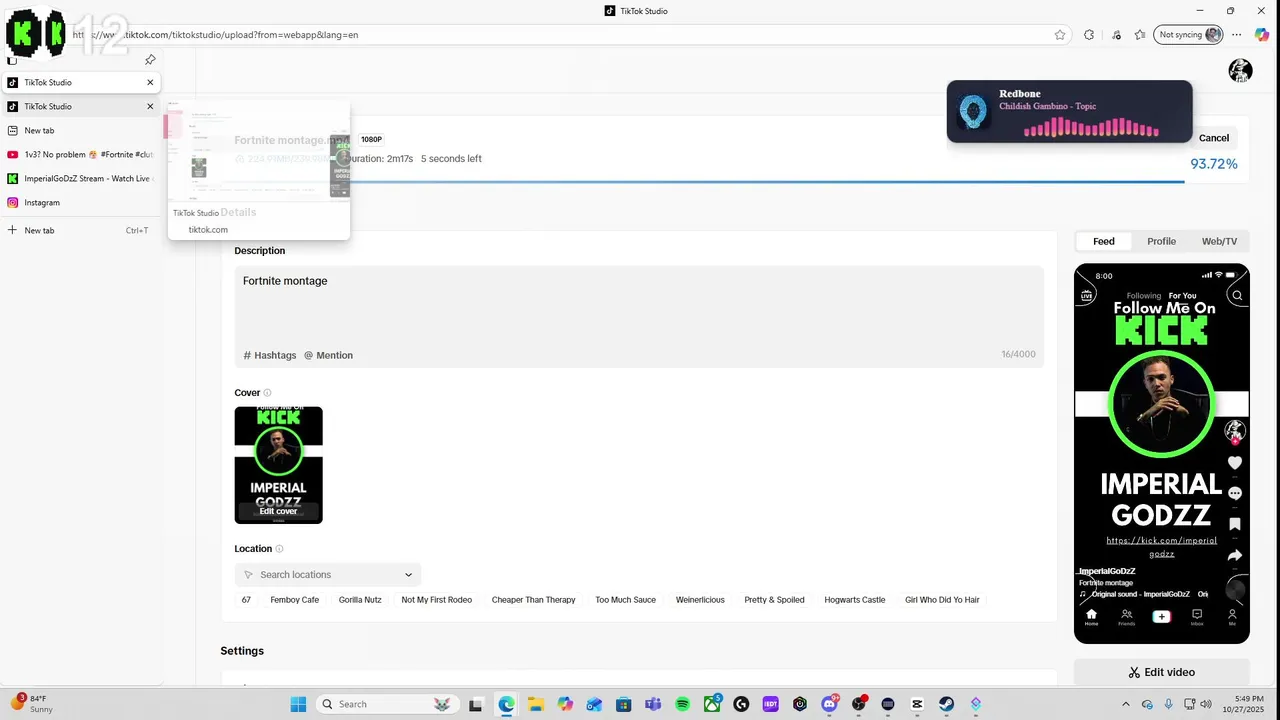The width and height of the screenshot is (1280, 720).
Task: Switch to the Feed preview tab
Action: [1104, 241]
